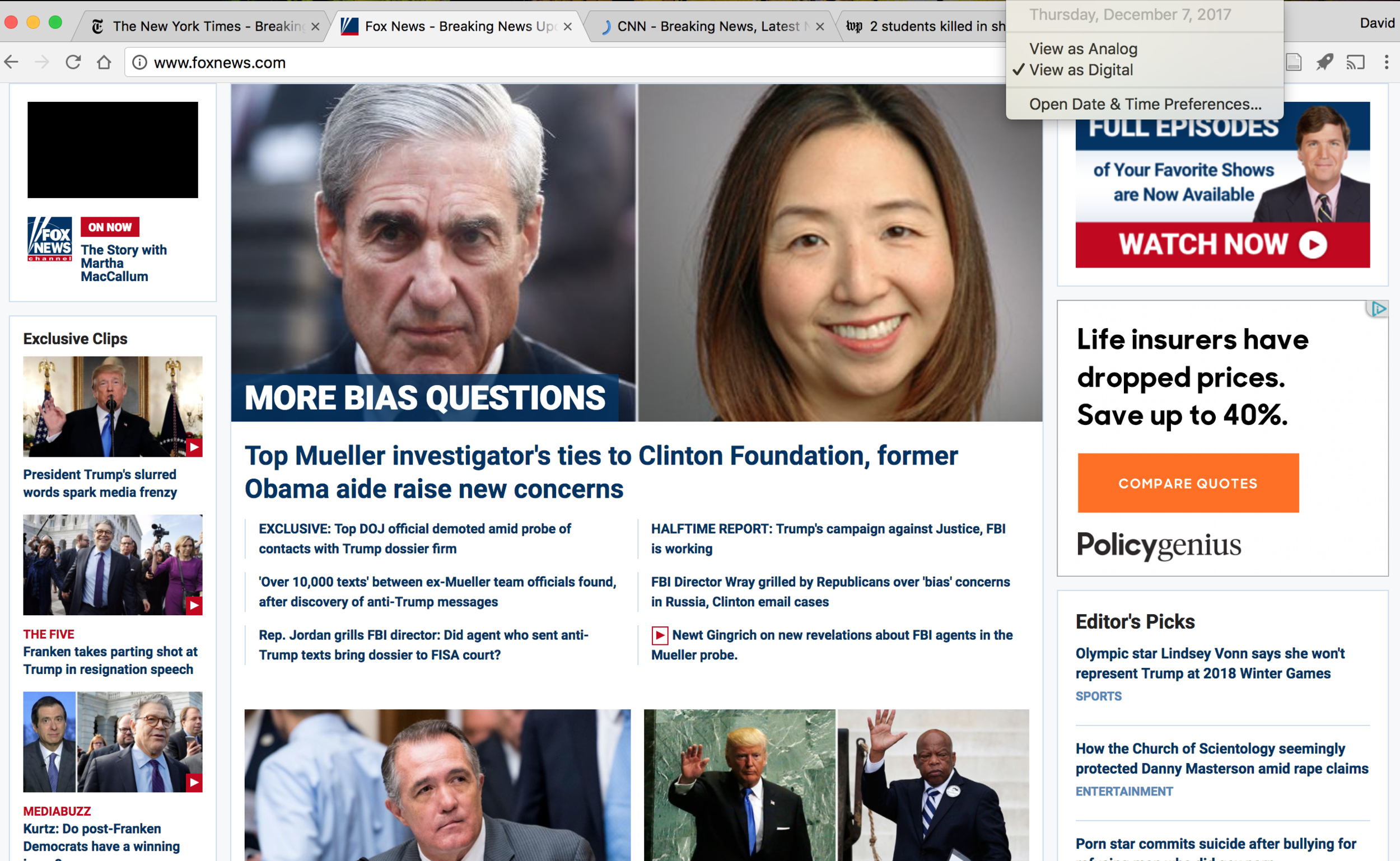Click the Cast icon in toolbar
Image resolution: width=1400 pixels, height=861 pixels.
click(x=1355, y=62)
